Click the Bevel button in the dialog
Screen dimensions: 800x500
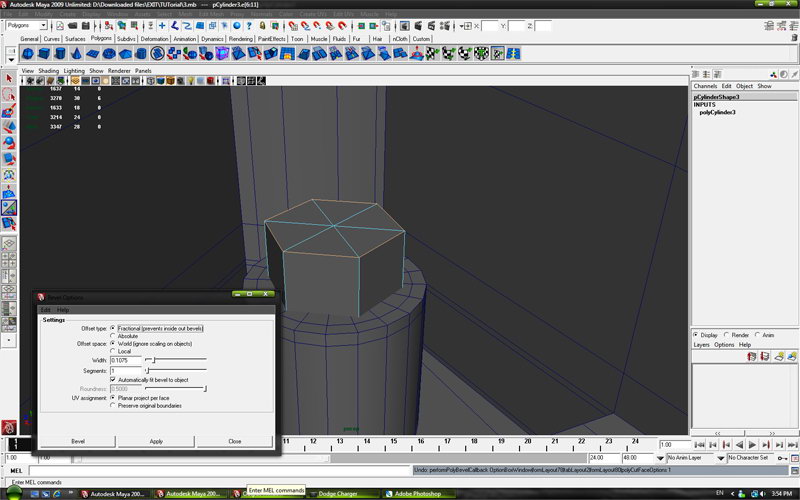[78, 441]
